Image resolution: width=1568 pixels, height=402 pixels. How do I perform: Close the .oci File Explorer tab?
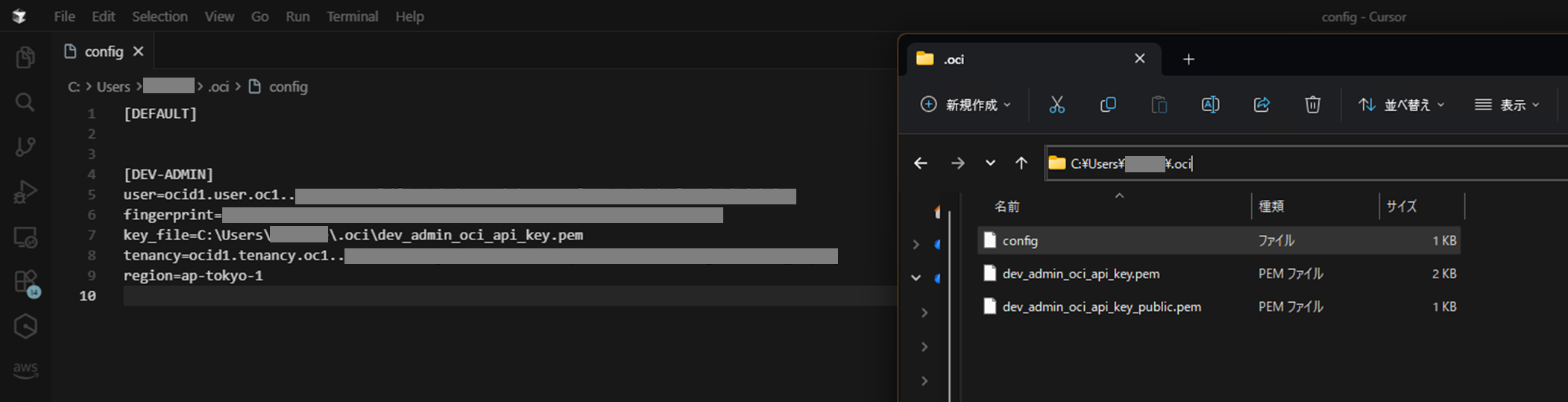pos(1139,59)
